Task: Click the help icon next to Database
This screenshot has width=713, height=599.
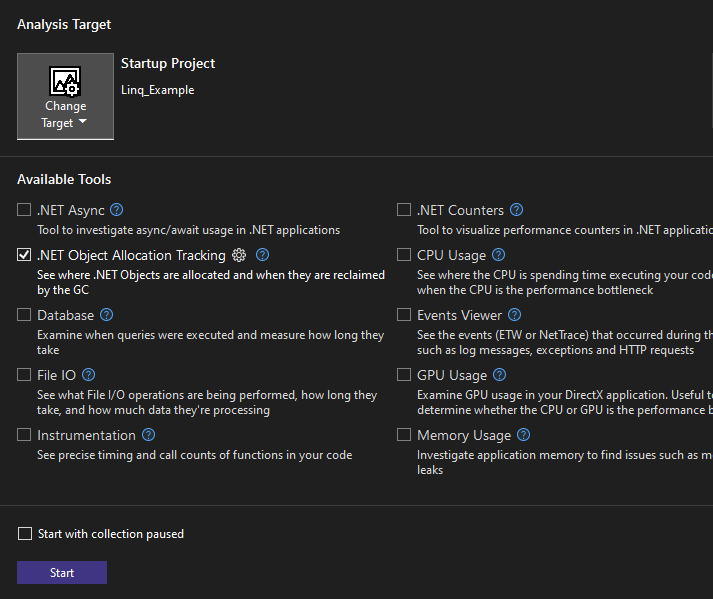Action: coord(106,315)
